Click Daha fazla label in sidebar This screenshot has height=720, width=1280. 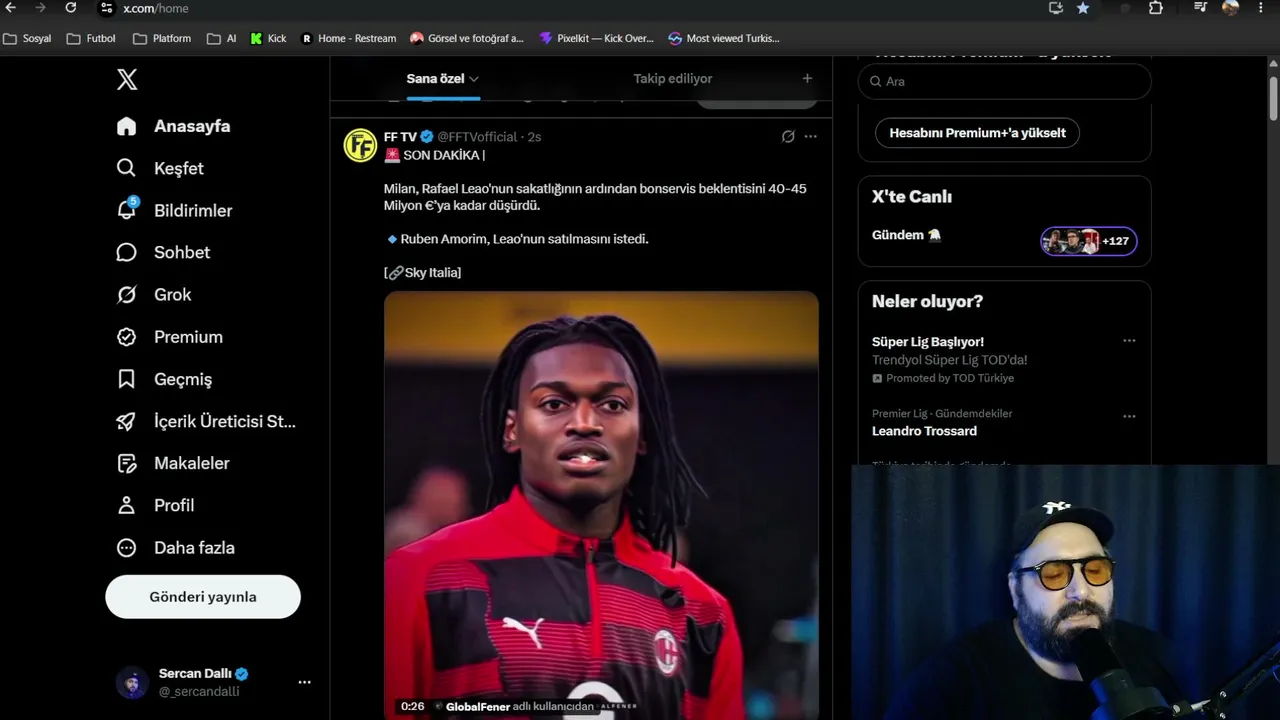(194, 548)
